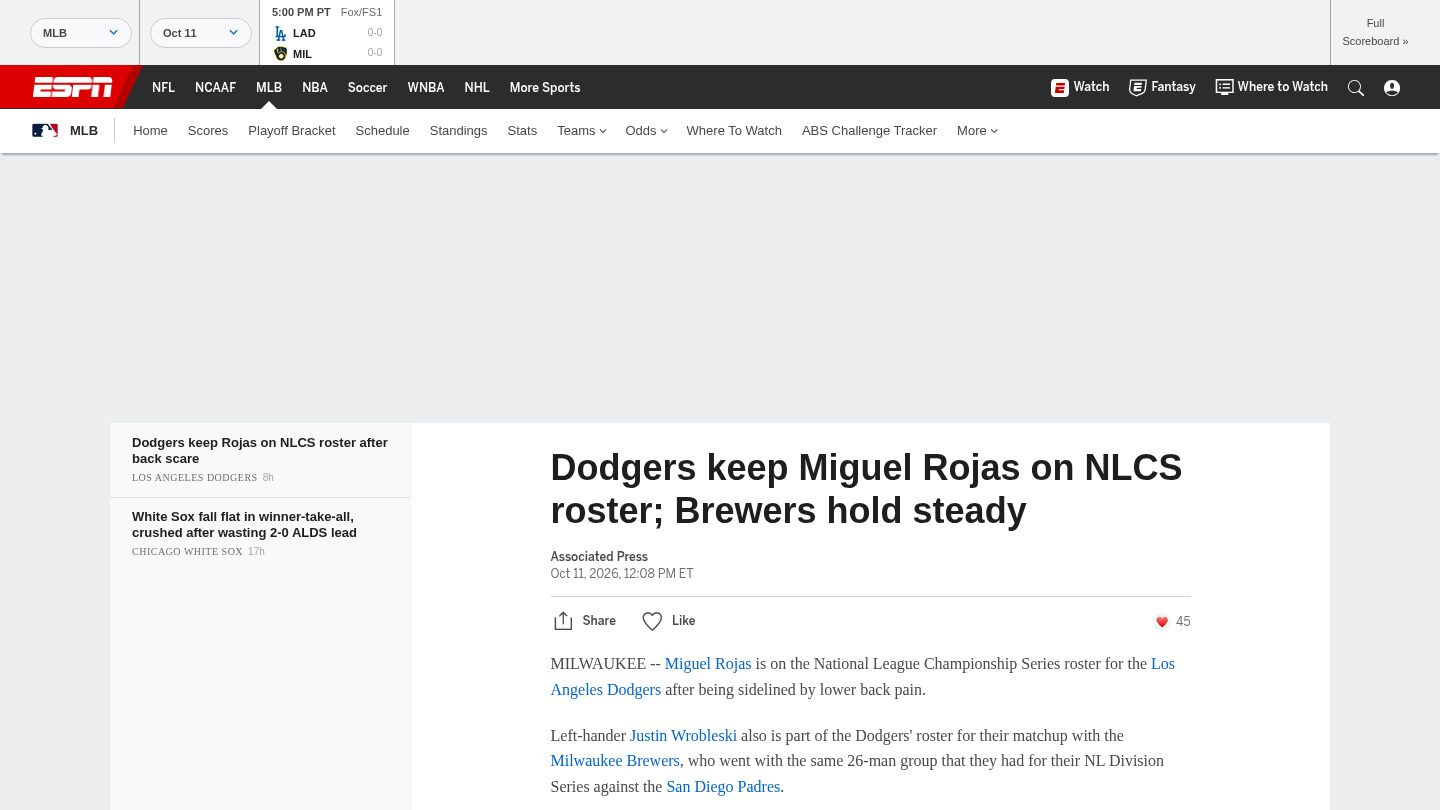Open Dodgers keep Rojas sidebar story
Image resolution: width=1440 pixels, height=810 pixels.
tap(260, 451)
